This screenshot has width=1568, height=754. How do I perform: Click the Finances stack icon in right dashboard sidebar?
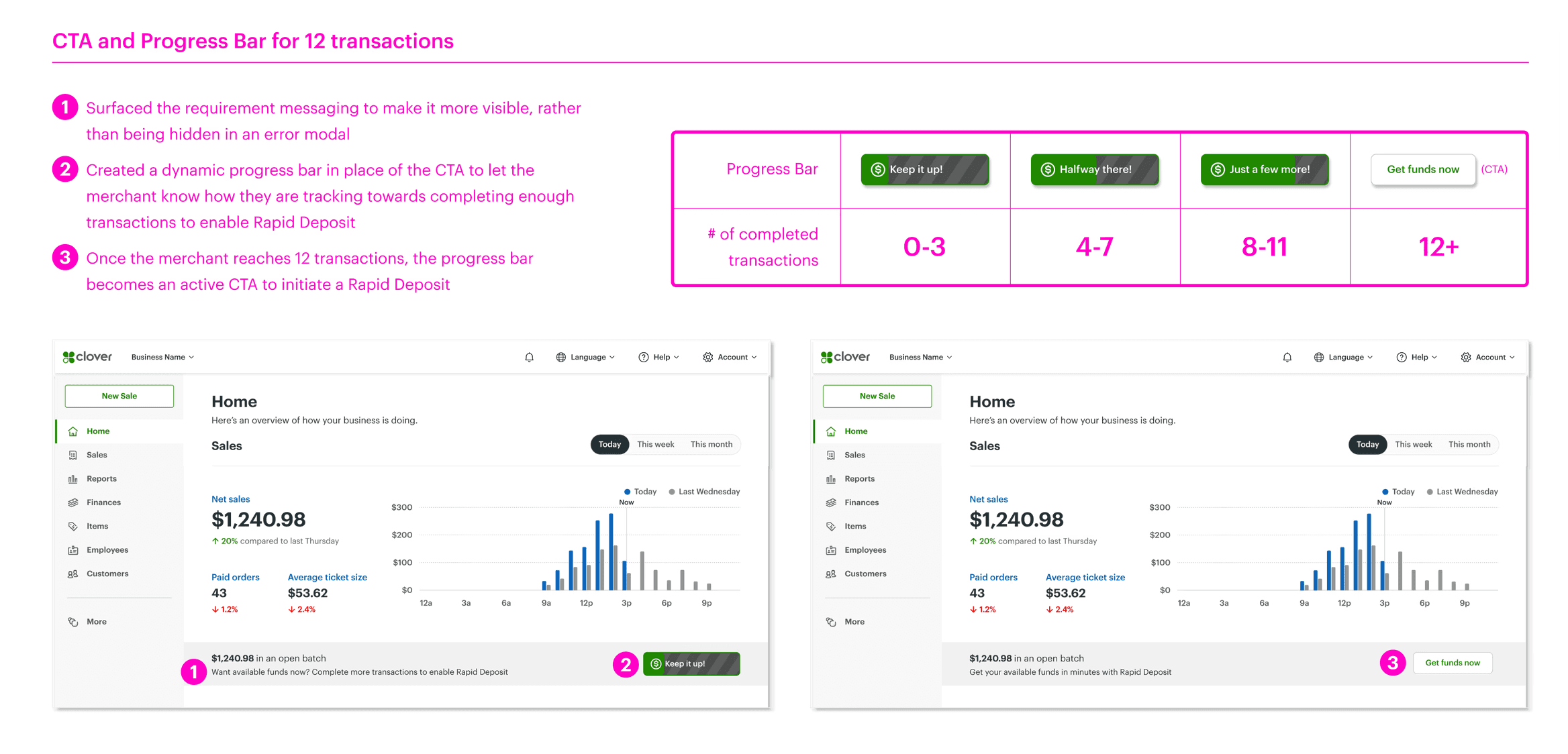click(x=831, y=502)
